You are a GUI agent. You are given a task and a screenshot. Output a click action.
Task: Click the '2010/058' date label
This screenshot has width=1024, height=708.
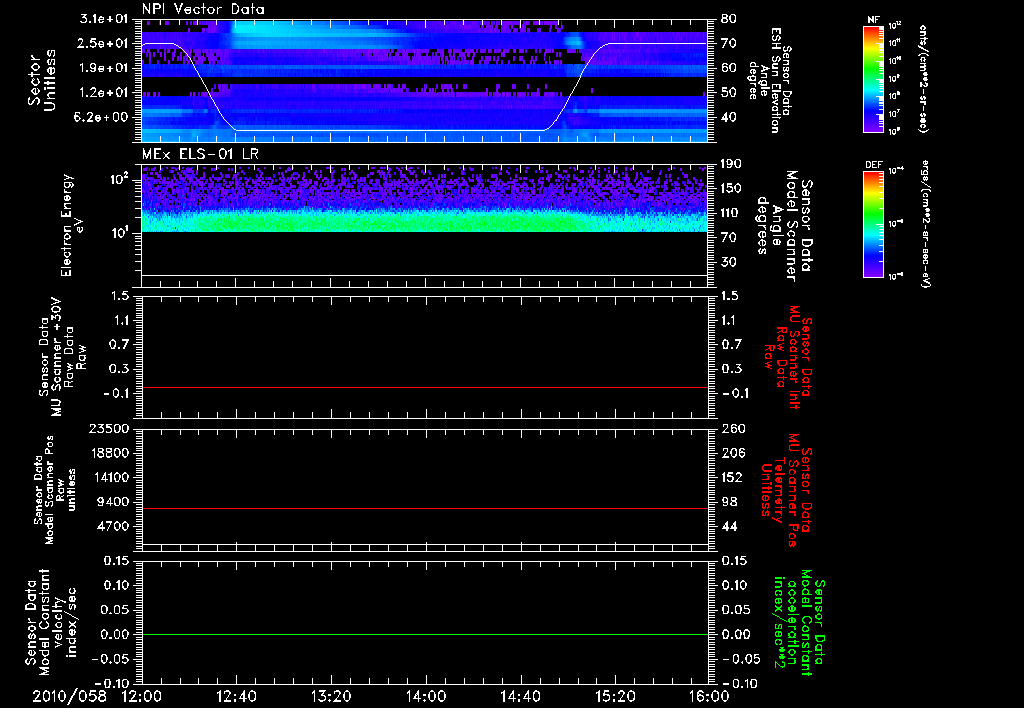pos(69,696)
